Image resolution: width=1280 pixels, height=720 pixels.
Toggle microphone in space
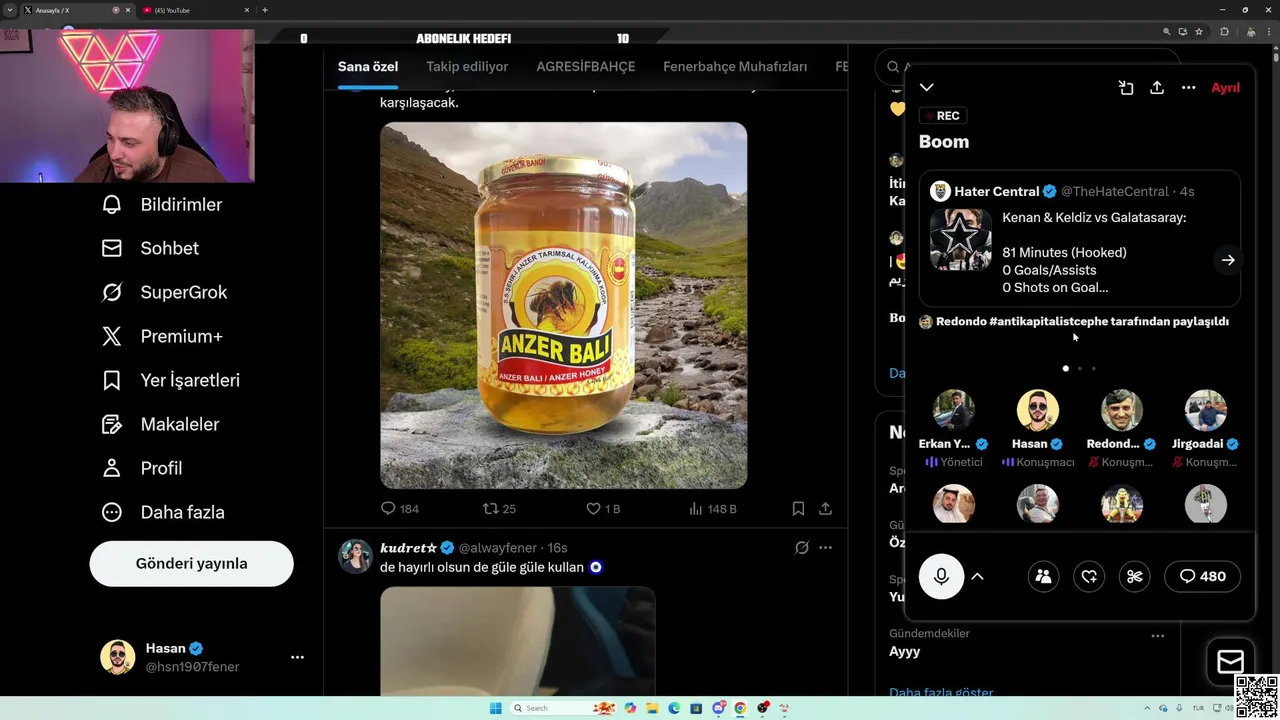tap(941, 576)
